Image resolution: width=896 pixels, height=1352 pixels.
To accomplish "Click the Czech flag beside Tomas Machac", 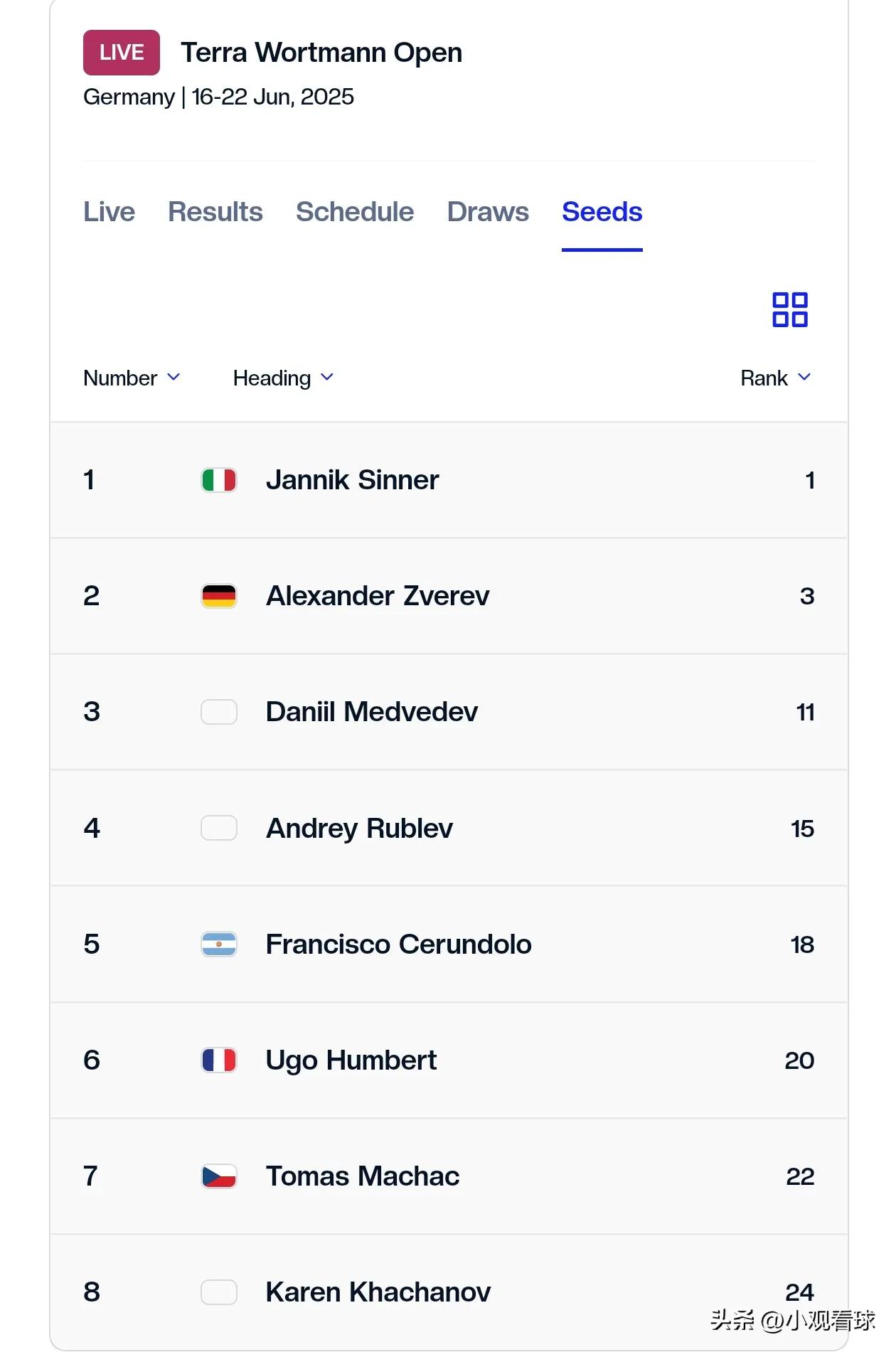I will pyautogui.click(x=219, y=1176).
